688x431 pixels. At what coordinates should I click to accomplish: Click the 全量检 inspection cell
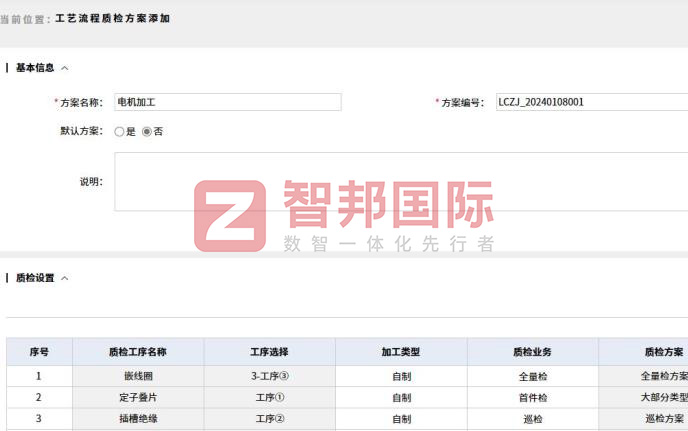[533, 376]
